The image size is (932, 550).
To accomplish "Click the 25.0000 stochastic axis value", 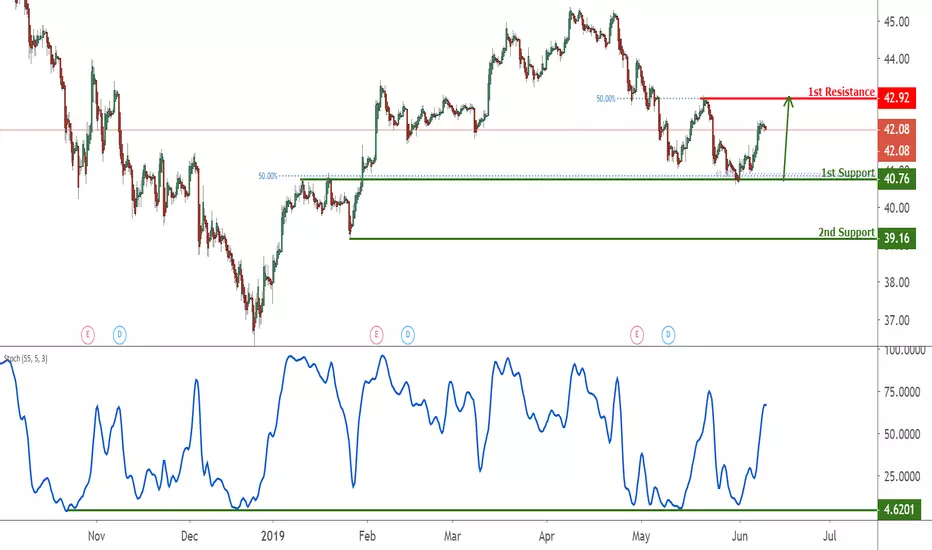I will [x=902, y=476].
